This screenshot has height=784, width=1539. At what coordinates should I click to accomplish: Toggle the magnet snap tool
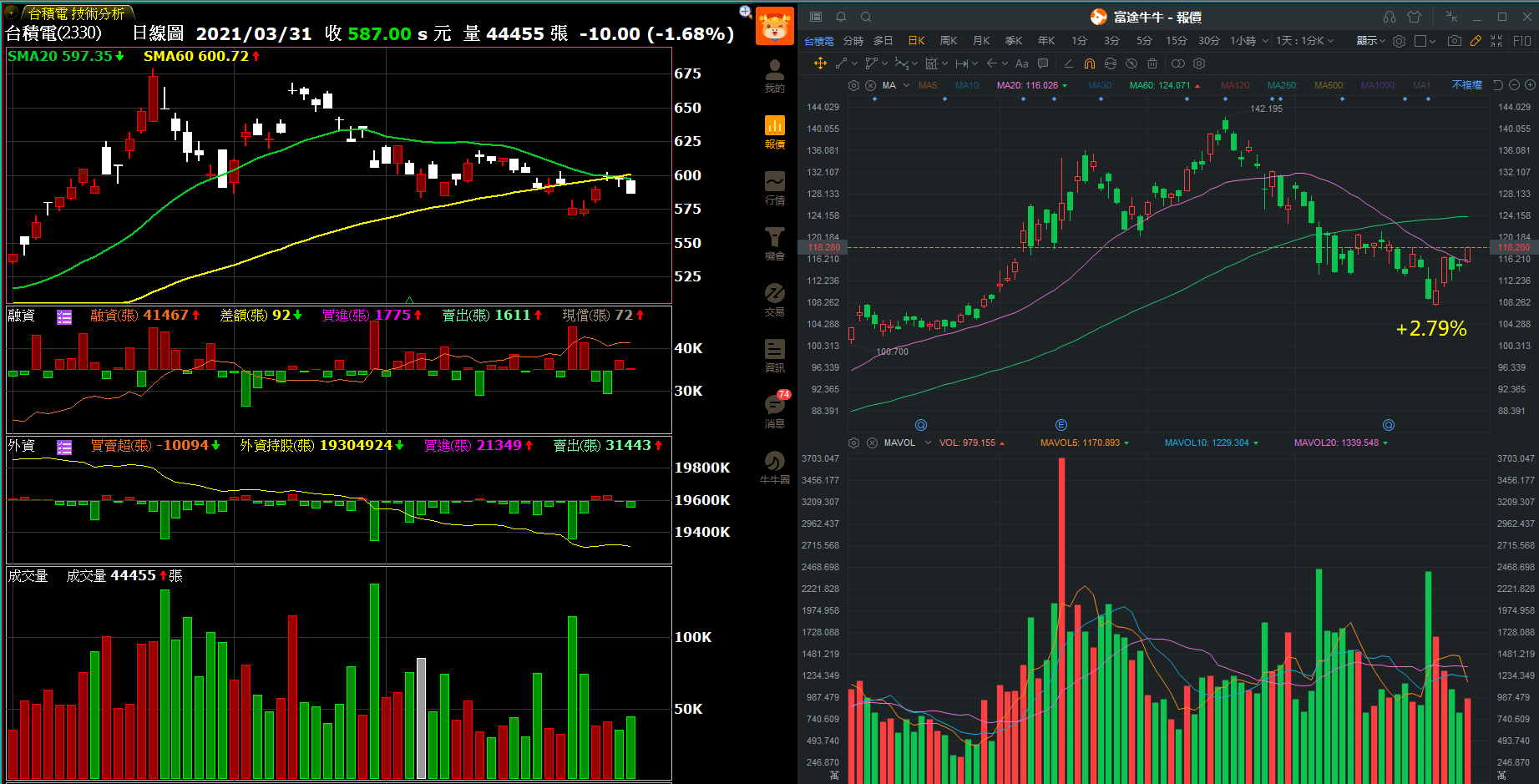point(1090,63)
